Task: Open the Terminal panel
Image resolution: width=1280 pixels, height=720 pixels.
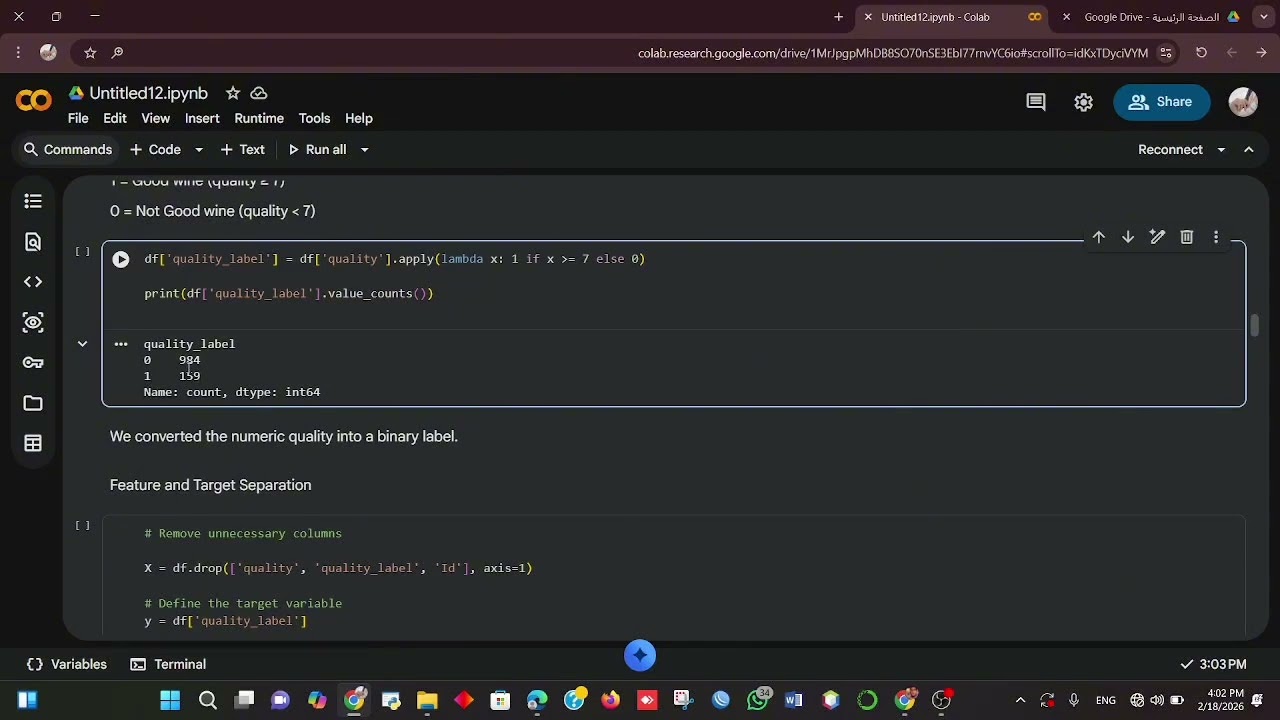Action: click(168, 664)
